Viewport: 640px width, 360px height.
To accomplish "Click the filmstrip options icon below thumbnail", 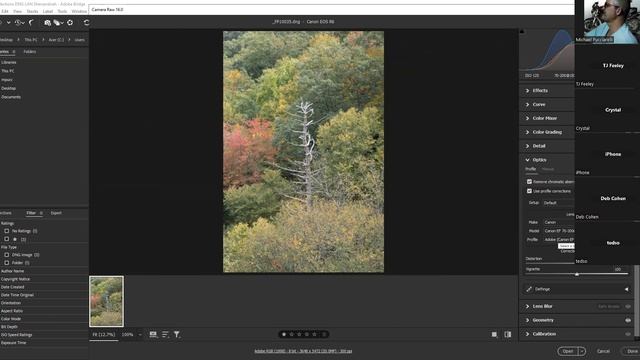I will (x=153, y=334).
